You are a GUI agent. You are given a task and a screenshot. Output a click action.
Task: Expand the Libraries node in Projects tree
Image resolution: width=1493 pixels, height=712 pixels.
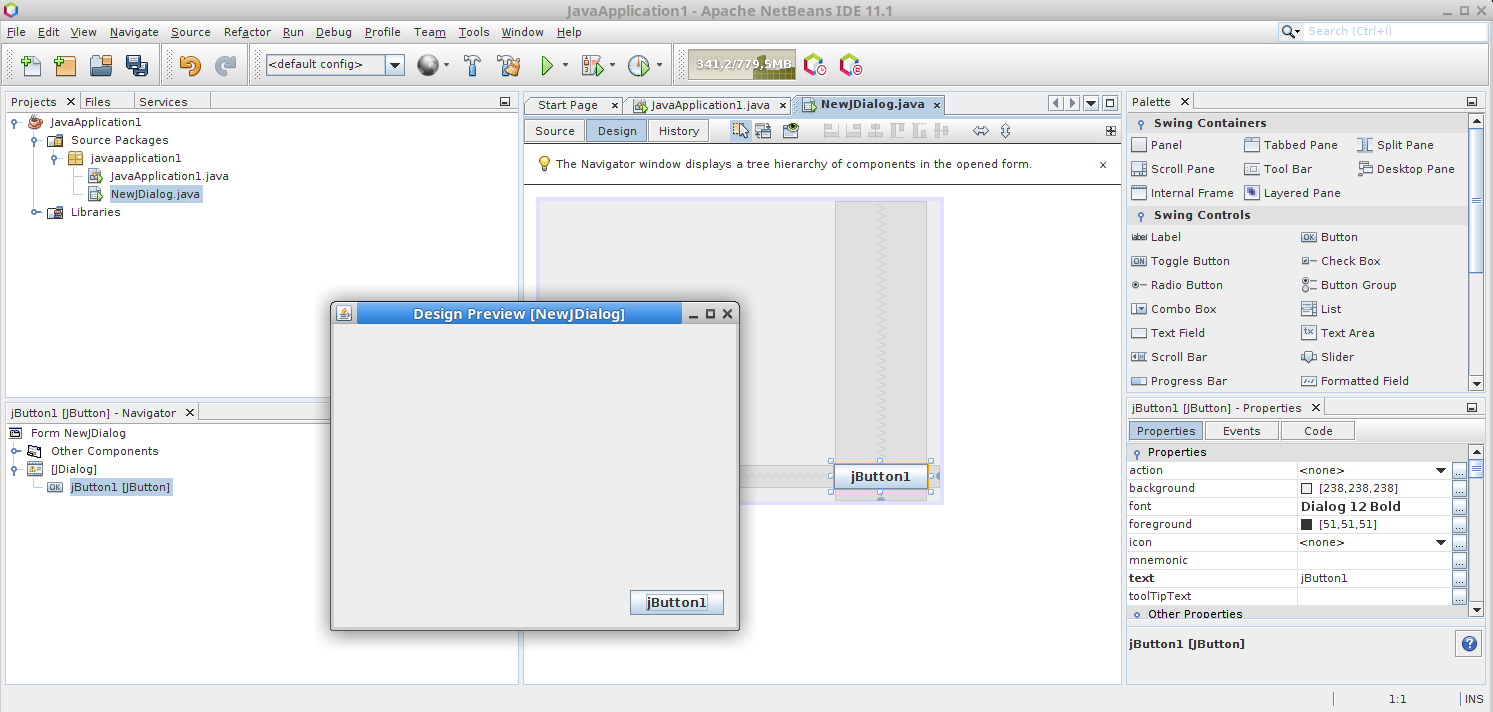[x=35, y=212]
